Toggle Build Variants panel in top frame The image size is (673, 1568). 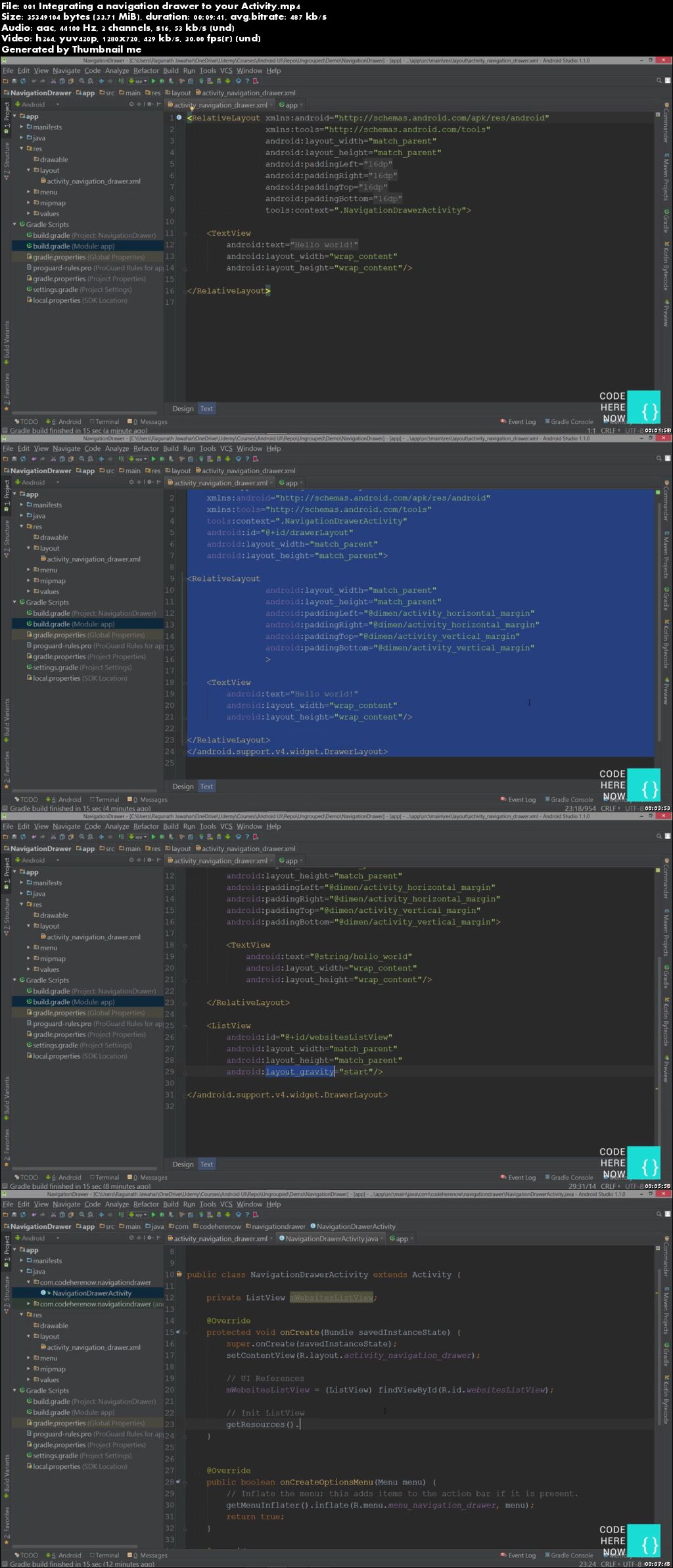tap(7, 343)
